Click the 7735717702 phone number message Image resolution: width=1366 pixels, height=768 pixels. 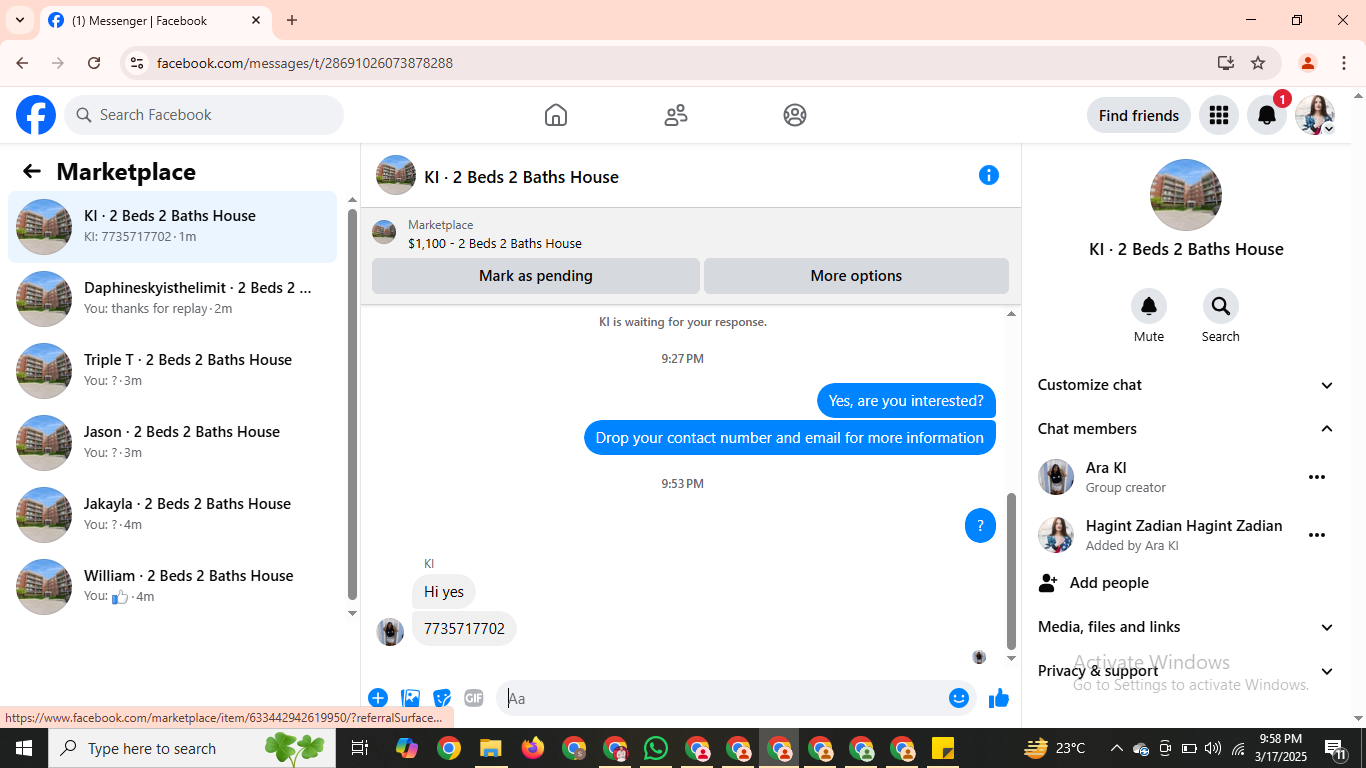[464, 629]
